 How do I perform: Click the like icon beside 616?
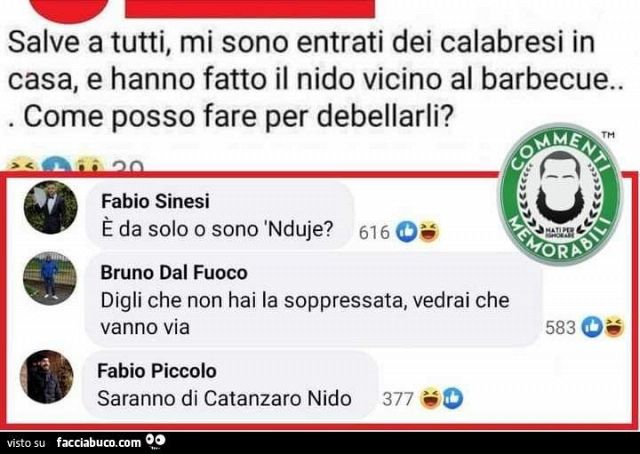pos(407,231)
